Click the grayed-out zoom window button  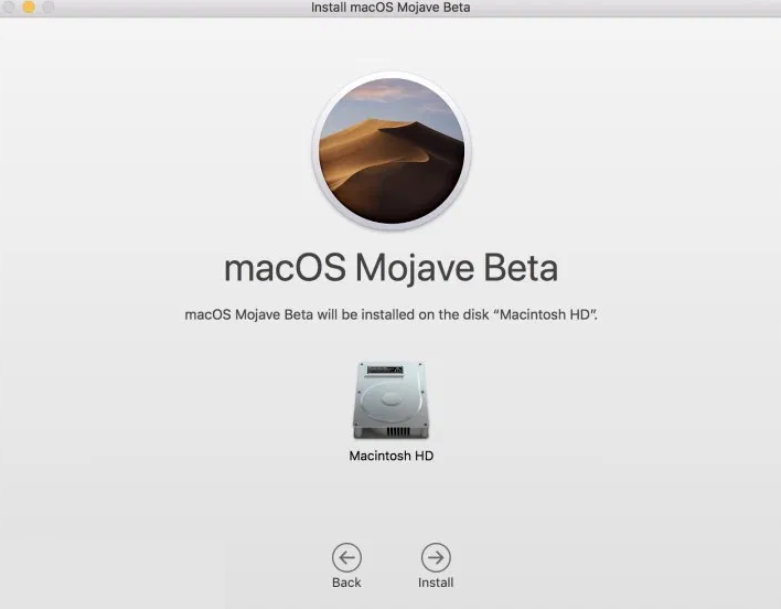48,7
